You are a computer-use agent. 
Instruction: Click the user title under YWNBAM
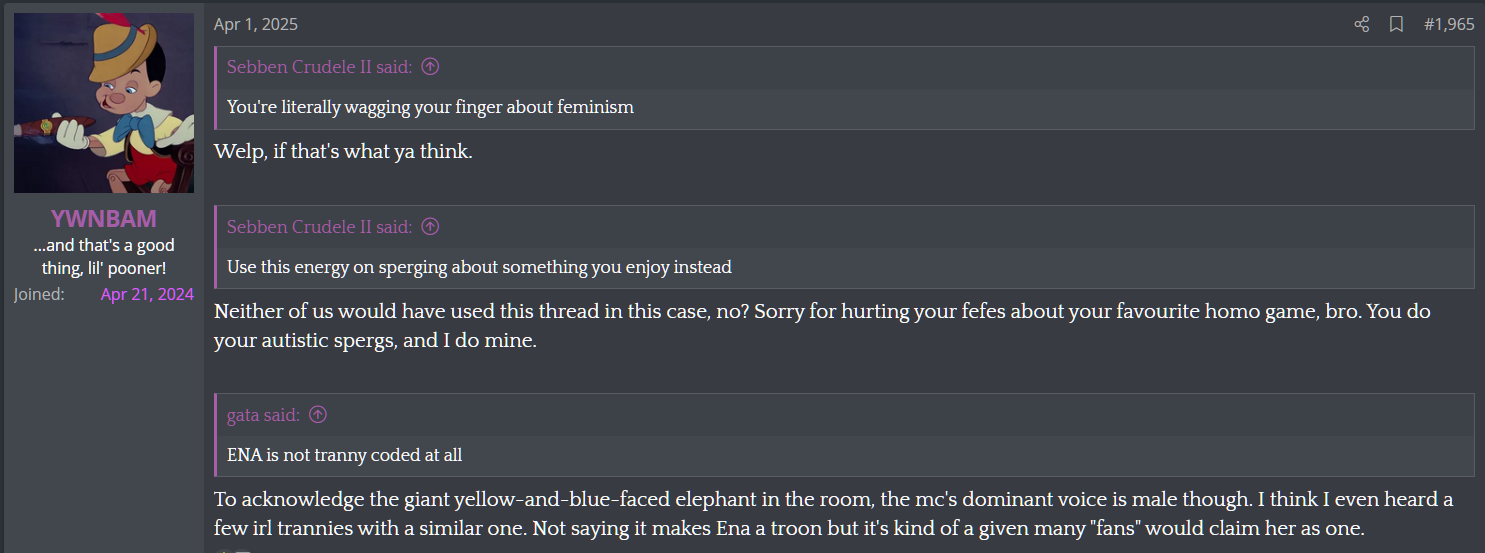[104, 256]
